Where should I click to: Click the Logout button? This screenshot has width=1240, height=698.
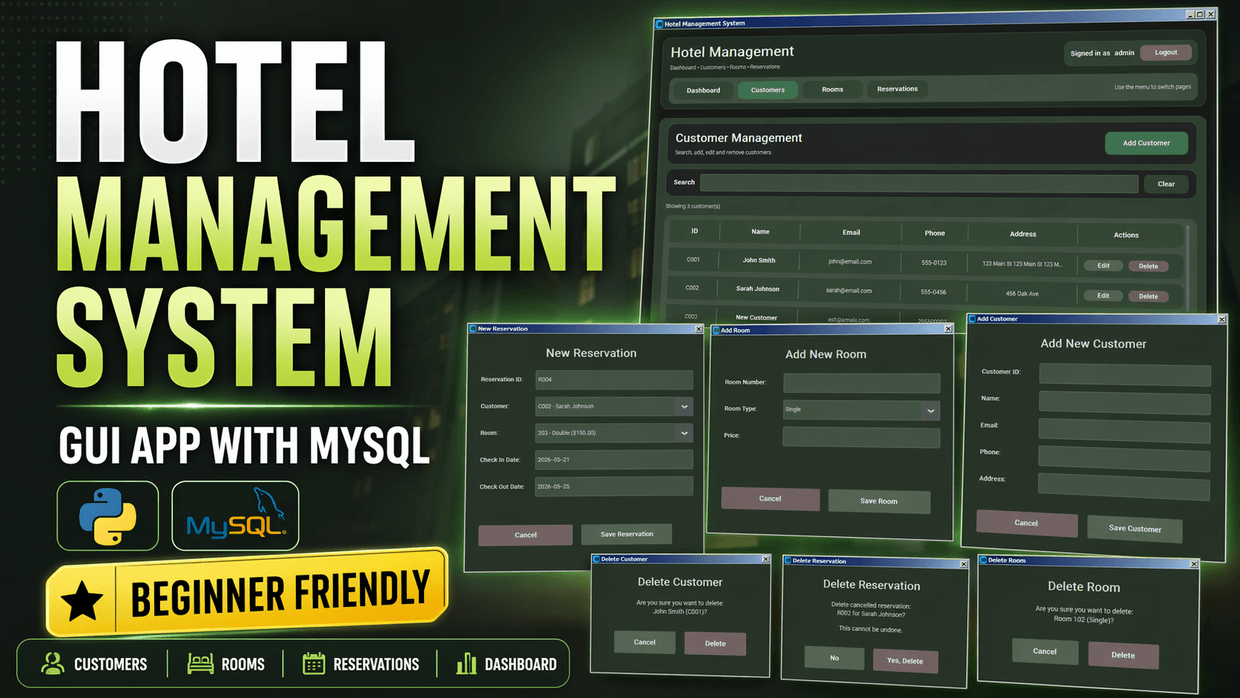1165,52
